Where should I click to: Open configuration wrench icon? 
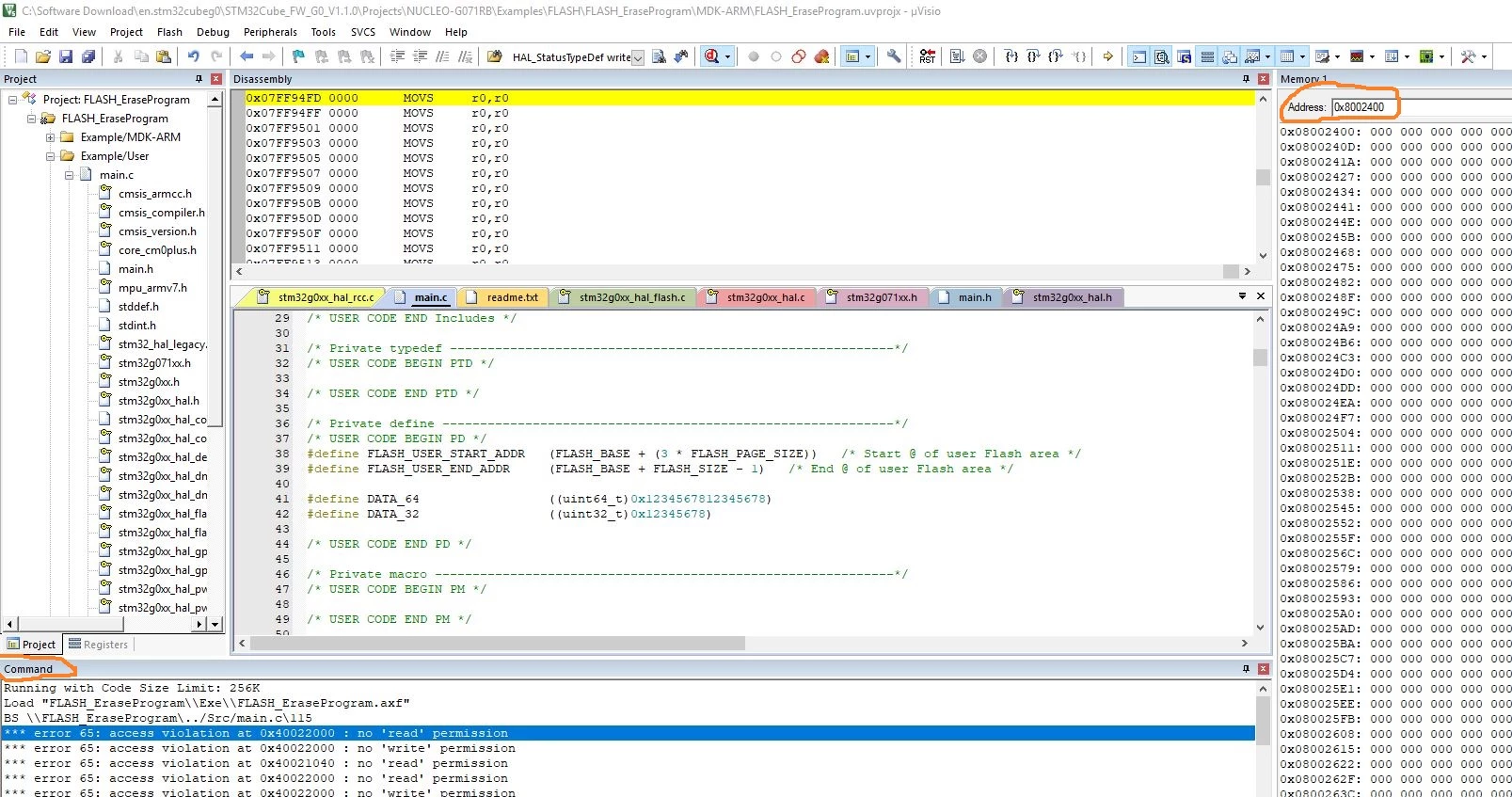pos(894,56)
